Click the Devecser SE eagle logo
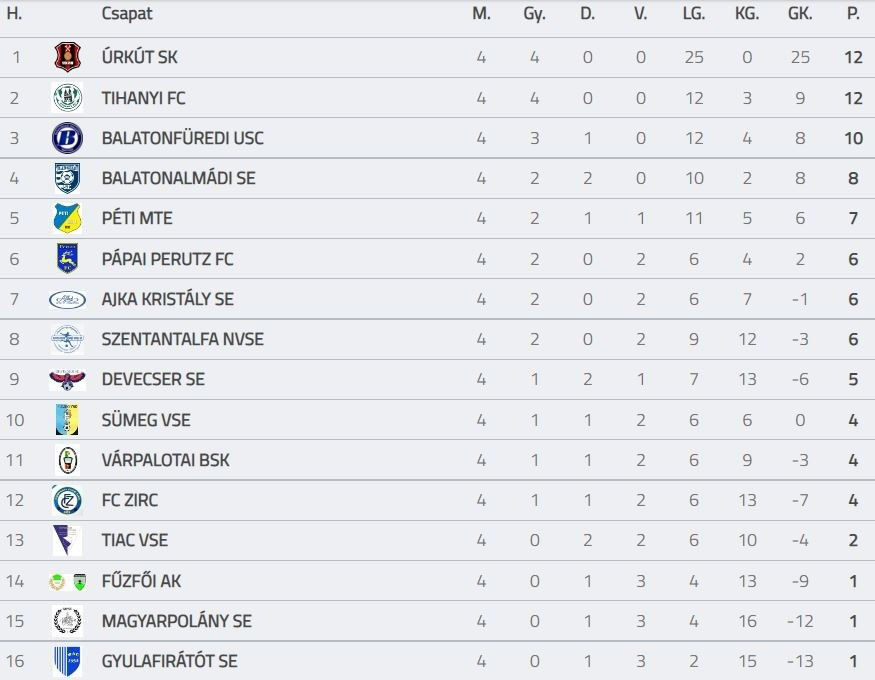This screenshot has height=680, width=875. (x=67, y=380)
